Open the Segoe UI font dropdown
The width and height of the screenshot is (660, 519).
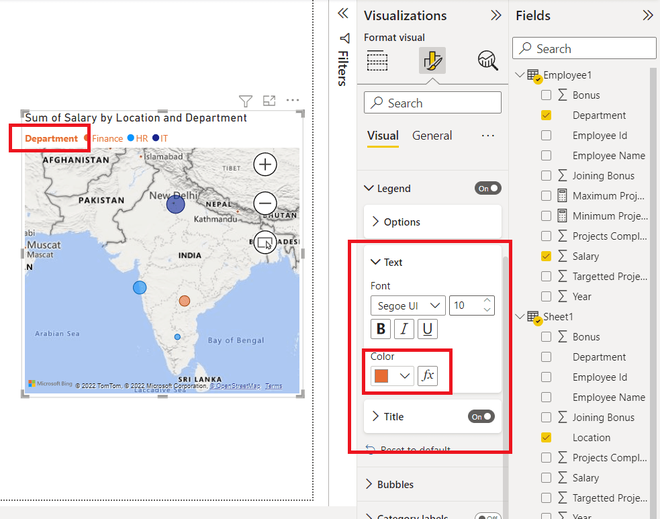[x=408, y=306]
